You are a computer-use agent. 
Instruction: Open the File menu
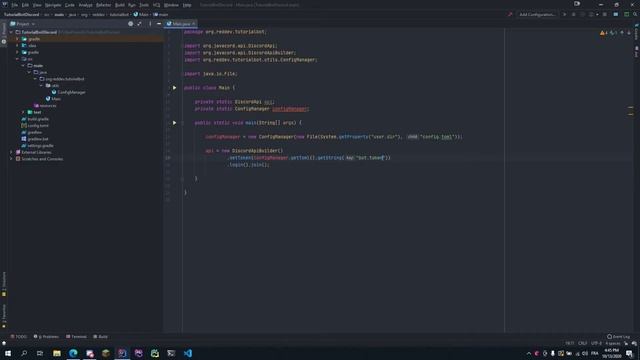point(15,5)
